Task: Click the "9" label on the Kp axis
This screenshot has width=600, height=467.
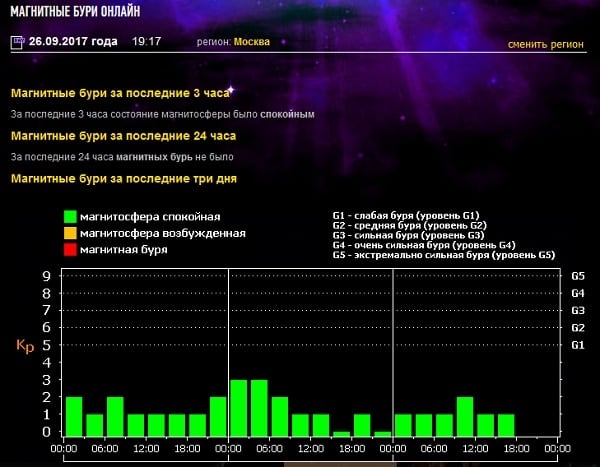Action: click(46, 276)
